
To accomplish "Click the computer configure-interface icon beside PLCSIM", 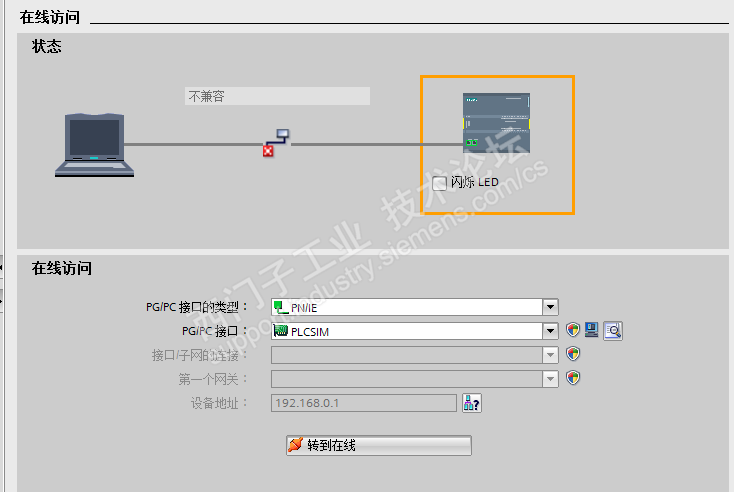I will pos(592,330).
